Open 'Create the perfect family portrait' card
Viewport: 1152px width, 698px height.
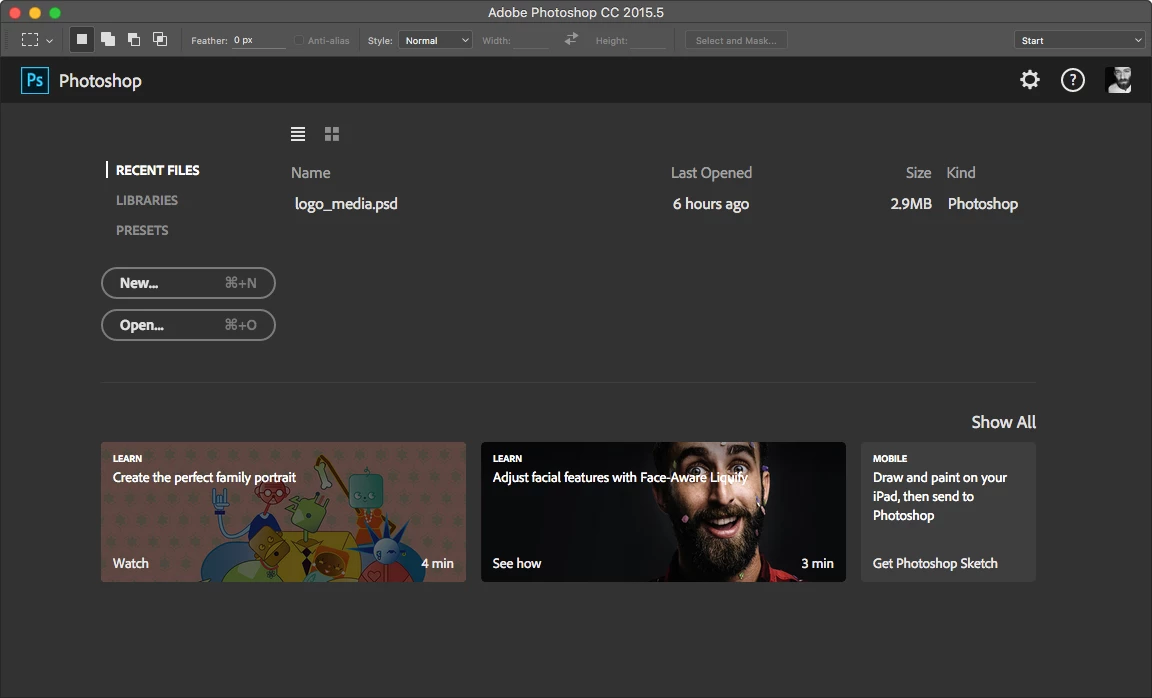283,511
